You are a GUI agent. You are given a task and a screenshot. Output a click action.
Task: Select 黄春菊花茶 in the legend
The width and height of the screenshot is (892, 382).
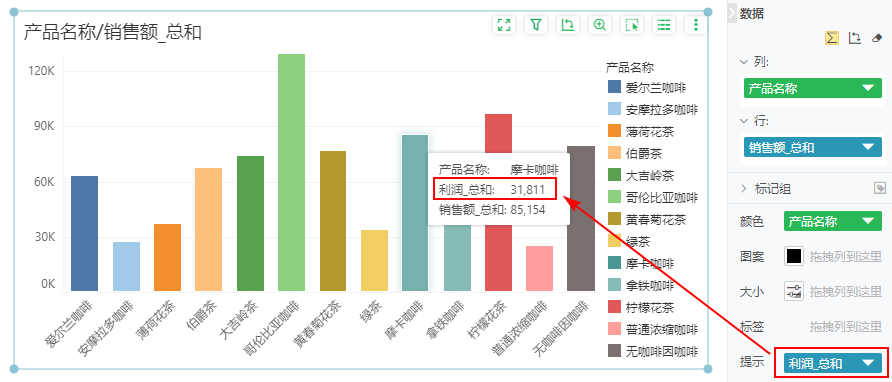(655, 220)
